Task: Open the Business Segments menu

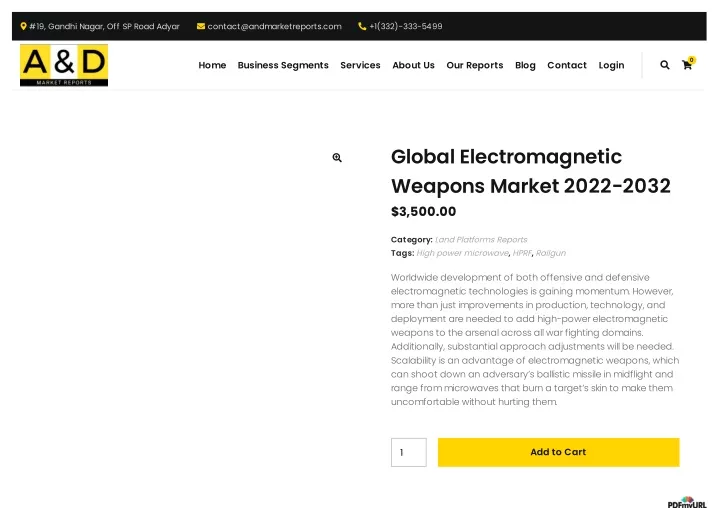Action: (283, 65)
